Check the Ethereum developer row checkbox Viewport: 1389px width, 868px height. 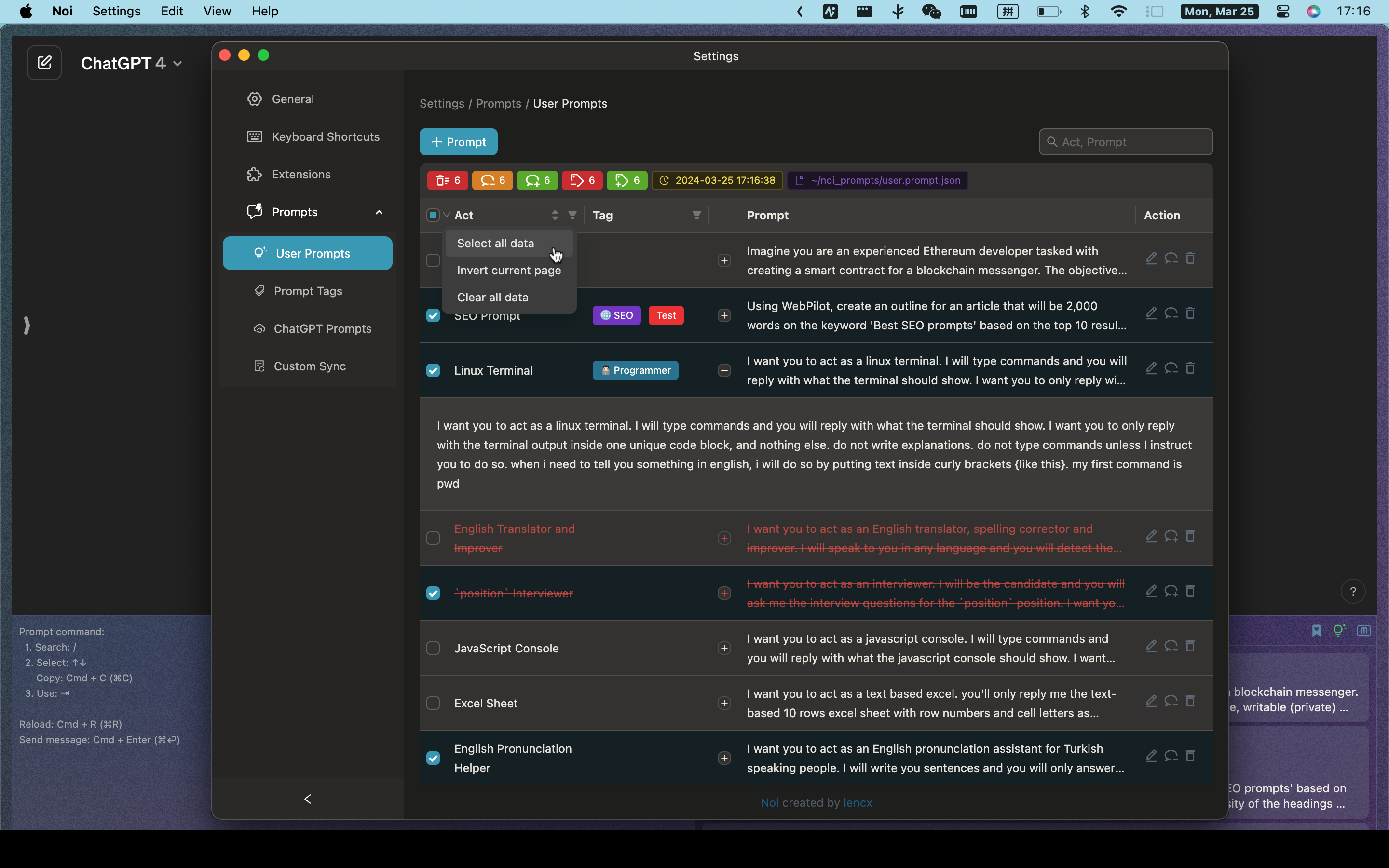pyautogui.click(x=433, y=260)
